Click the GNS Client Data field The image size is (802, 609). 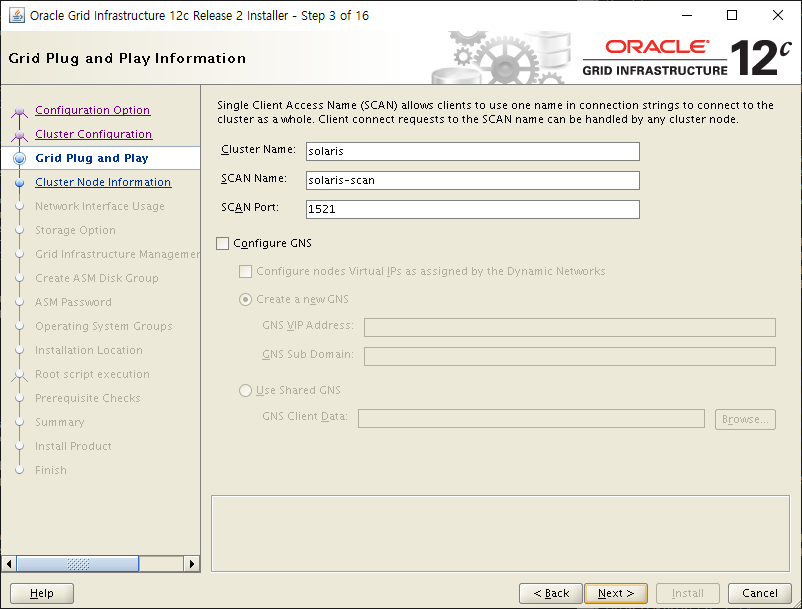pyautogui.click(x=531, y=418)
